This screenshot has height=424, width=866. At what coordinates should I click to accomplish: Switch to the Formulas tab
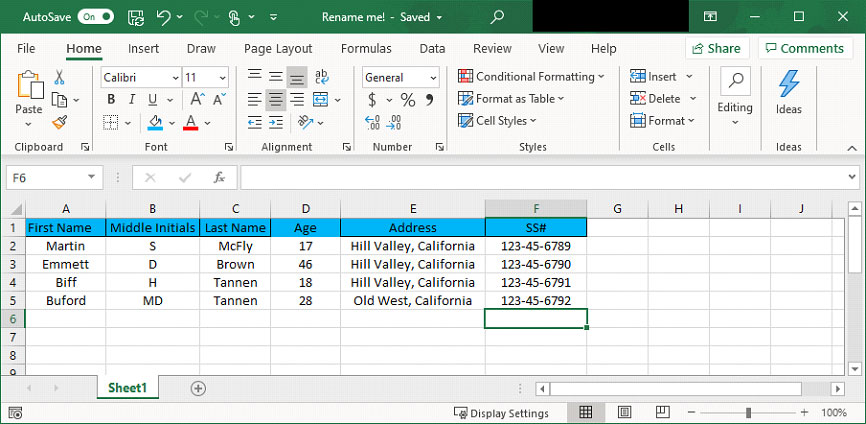point(366,49)
